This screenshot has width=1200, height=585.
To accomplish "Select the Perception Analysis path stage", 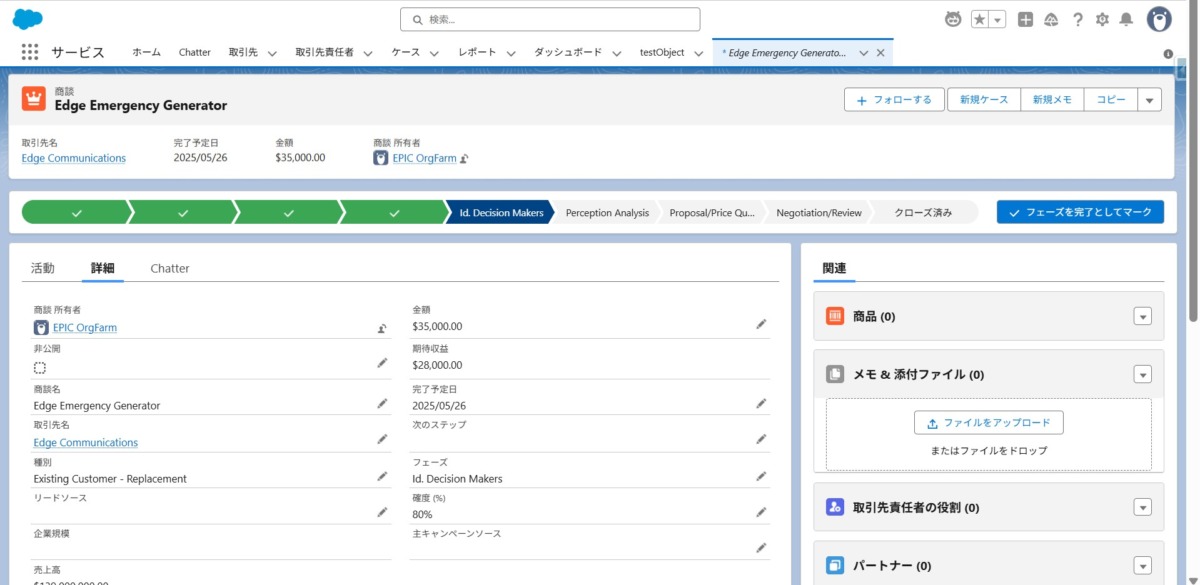I will pos(607,212).
